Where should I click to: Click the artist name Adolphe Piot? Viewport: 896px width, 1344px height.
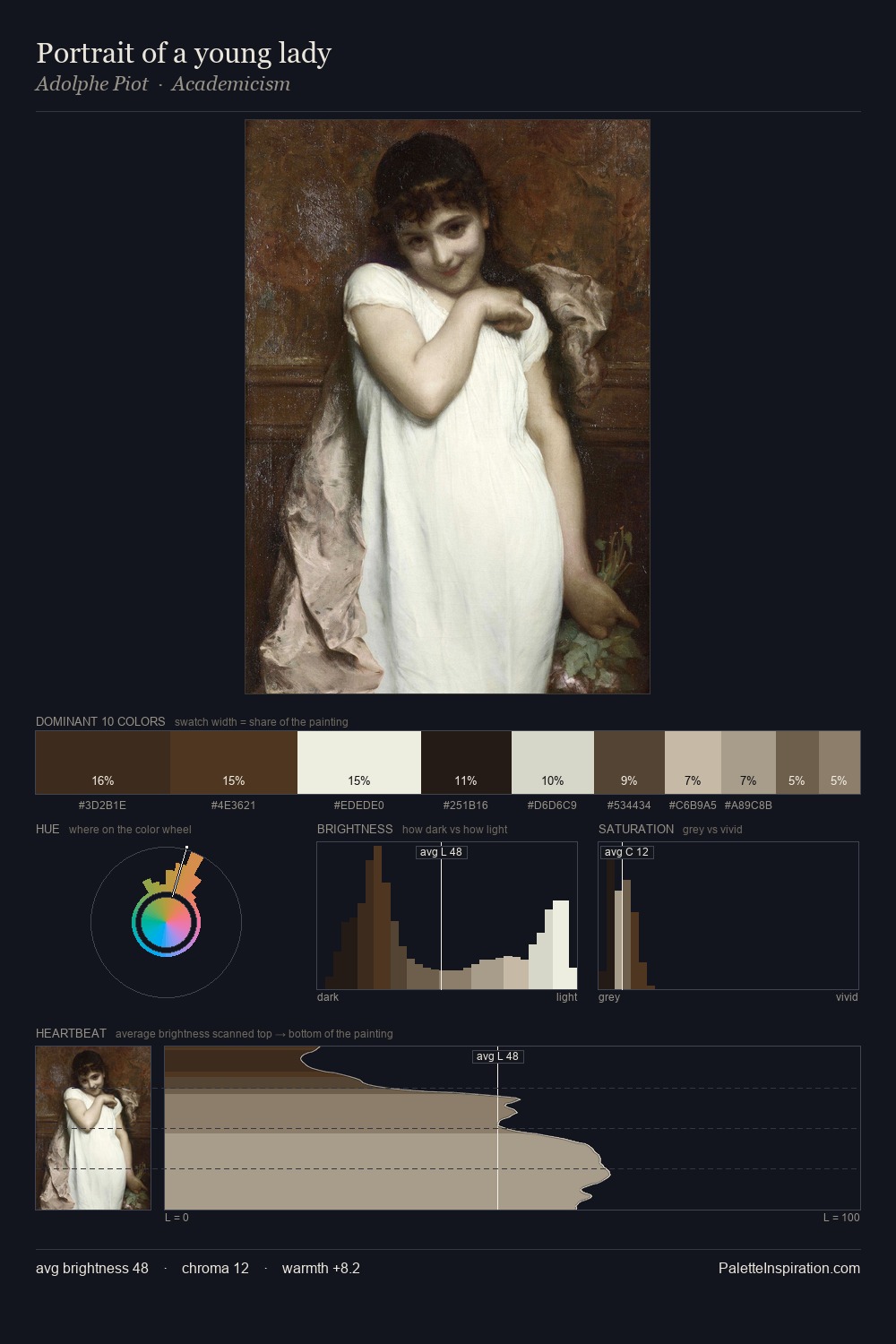92,83
